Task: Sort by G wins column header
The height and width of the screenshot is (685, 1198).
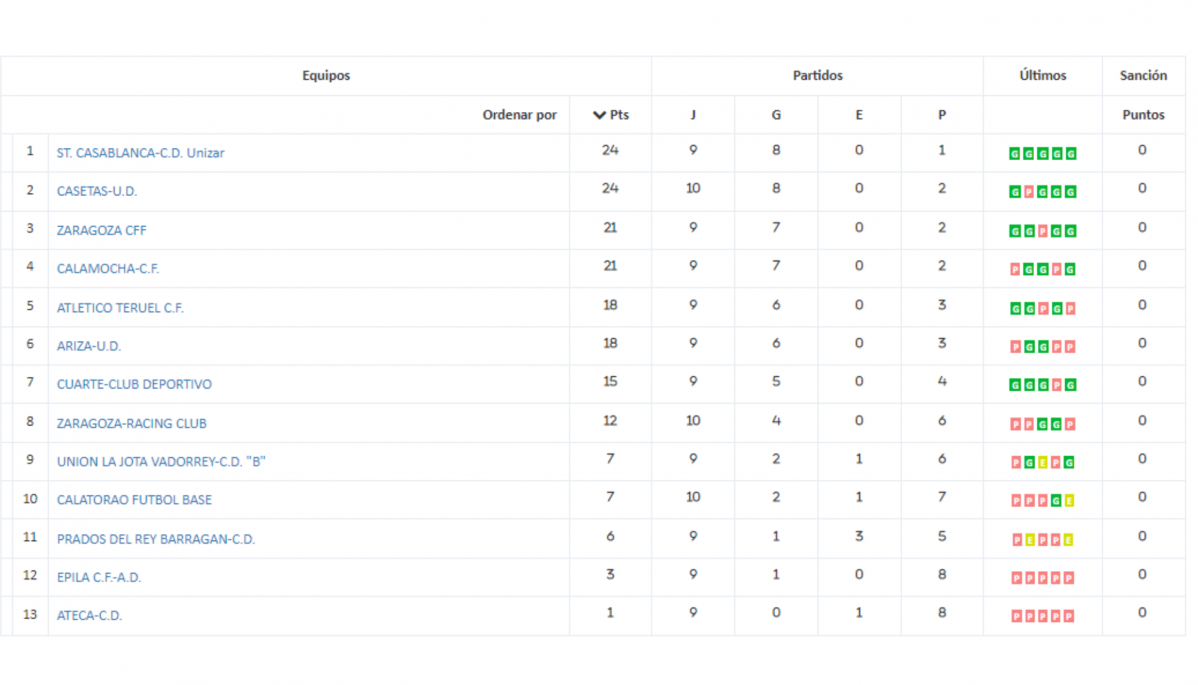Action: 776,115
